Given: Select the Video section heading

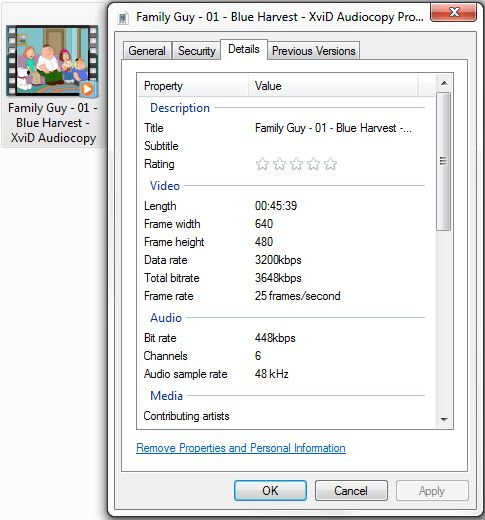Looking at the screenshot, I should coord(165,186).
